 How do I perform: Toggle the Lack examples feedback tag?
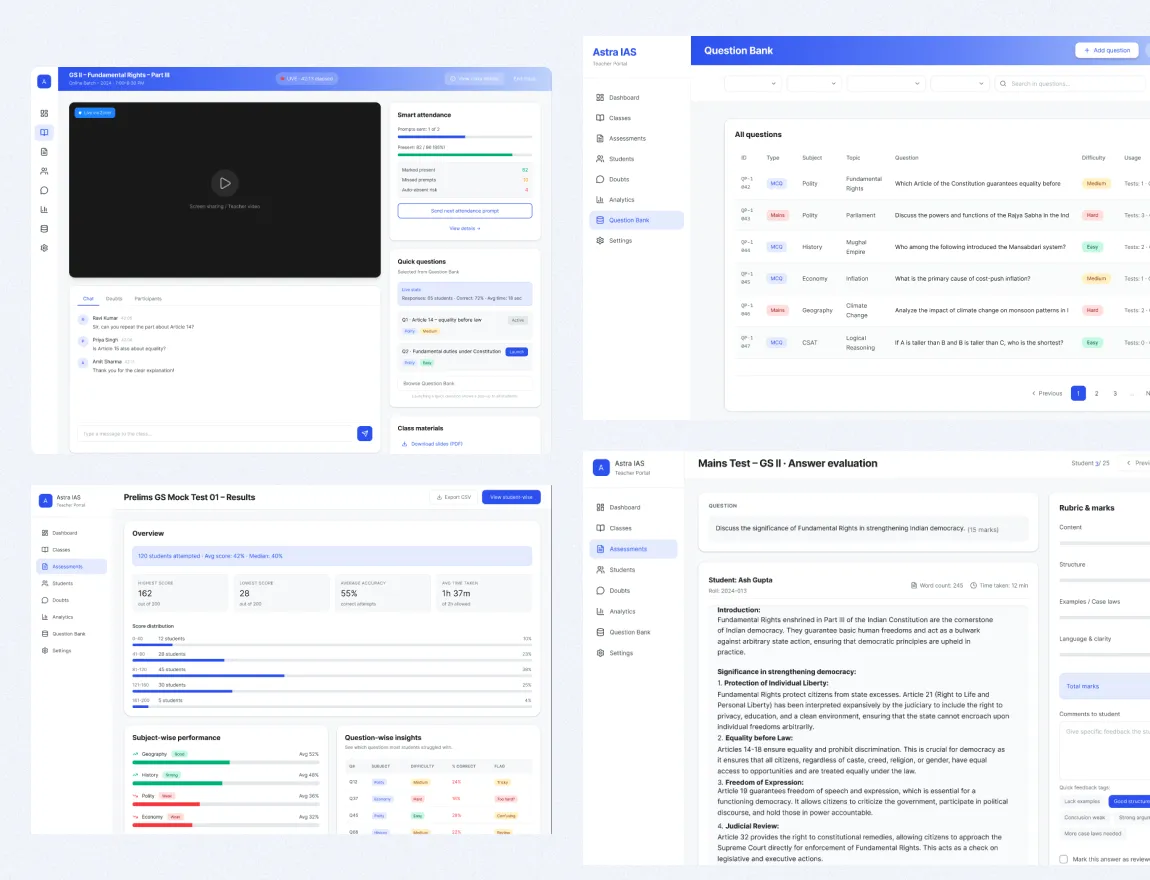pos(1082,802)
